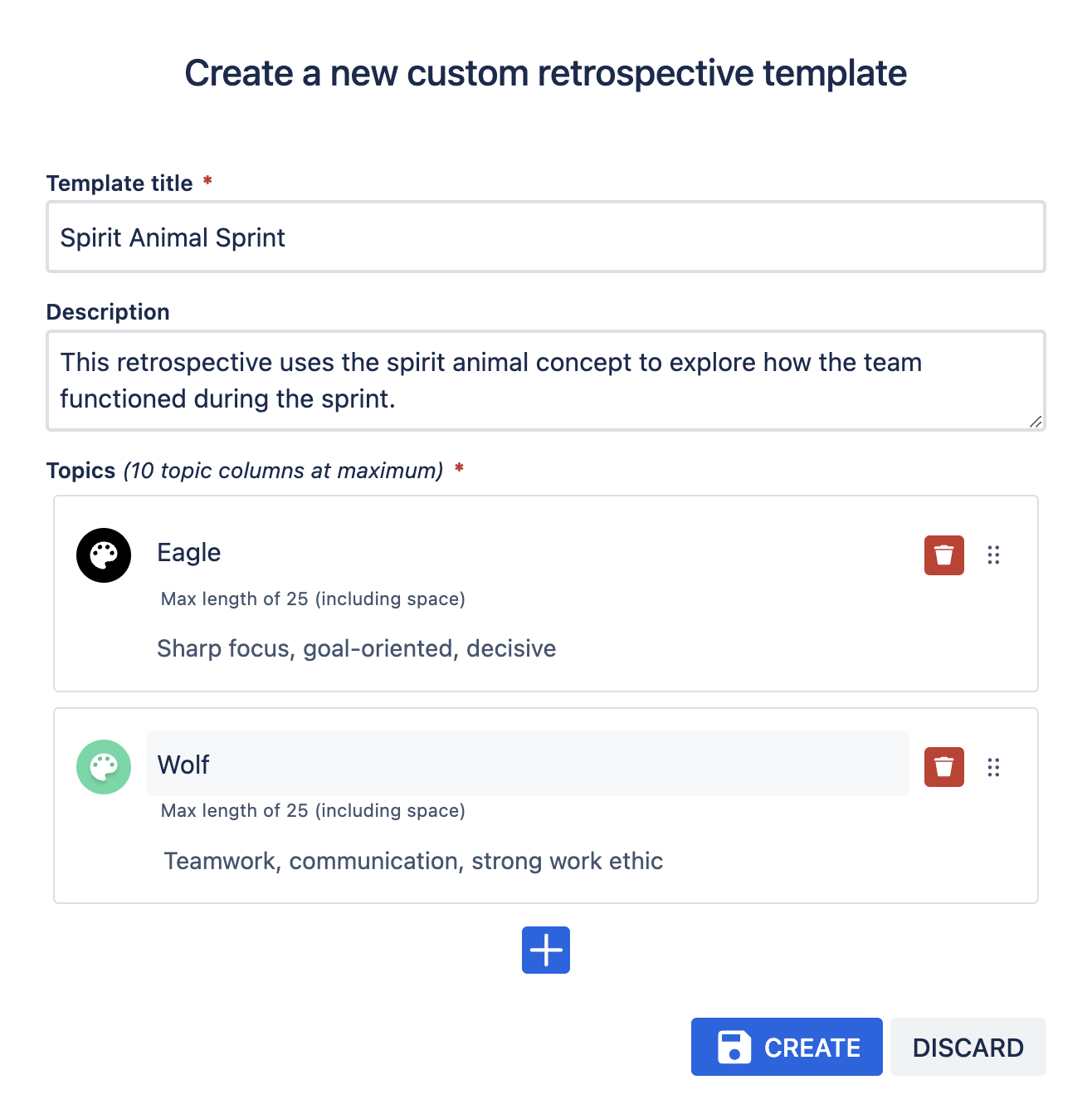Grab the Wolf topic drag handle
1092x1119 pixels.
pos(993,767)
